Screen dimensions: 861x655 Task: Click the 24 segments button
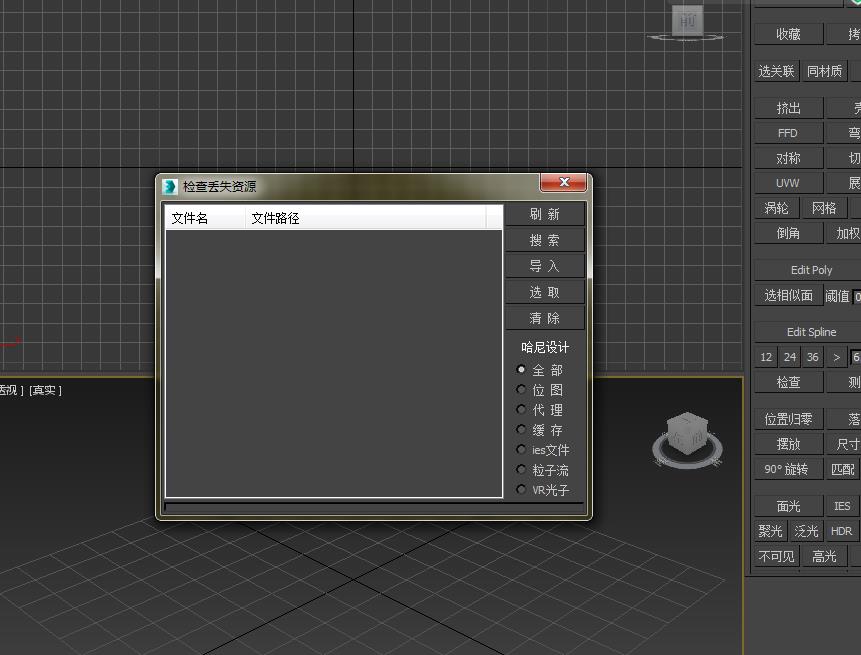[790, 357]
